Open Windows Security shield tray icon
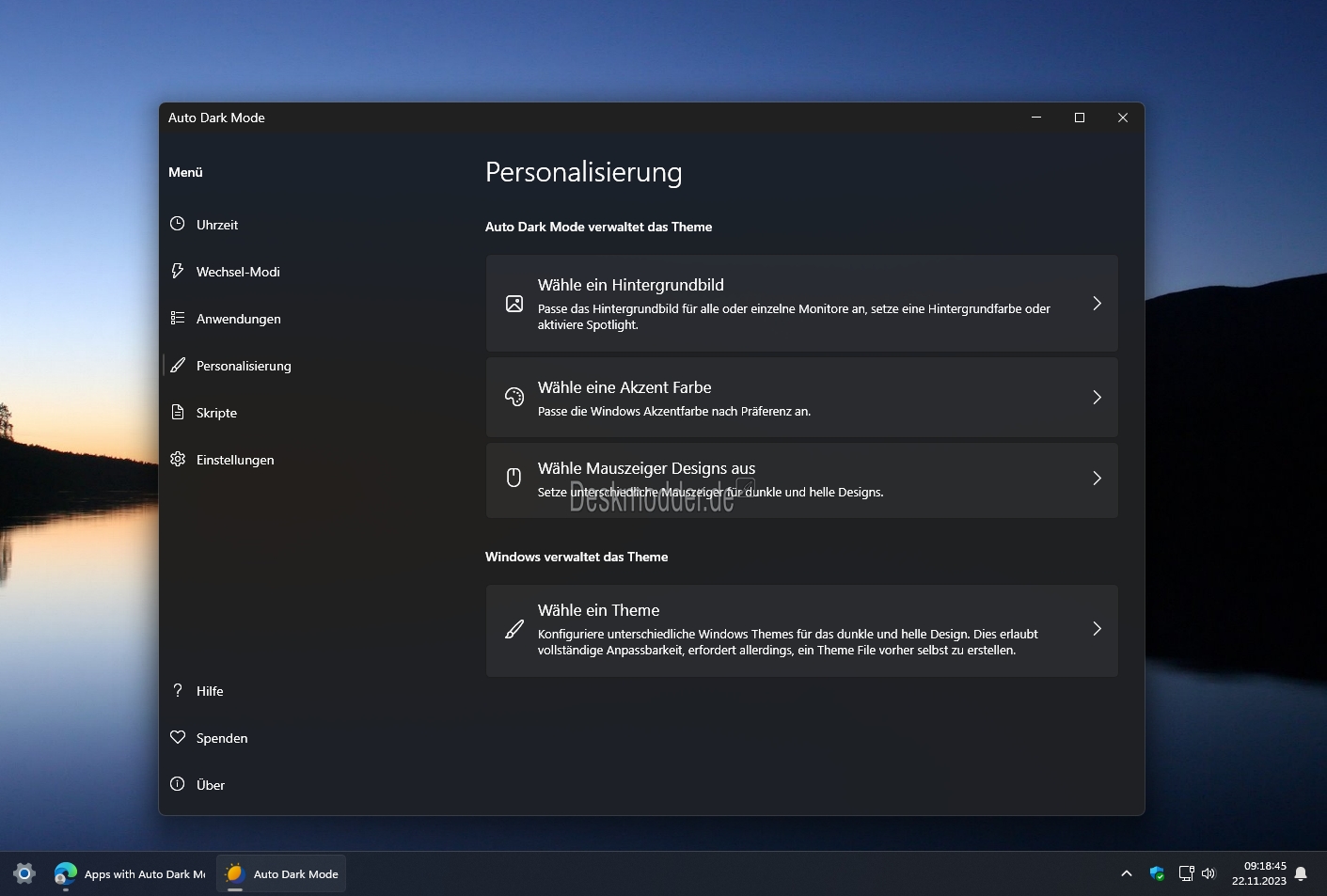The image size is (1327, 896). (1158, 873)
